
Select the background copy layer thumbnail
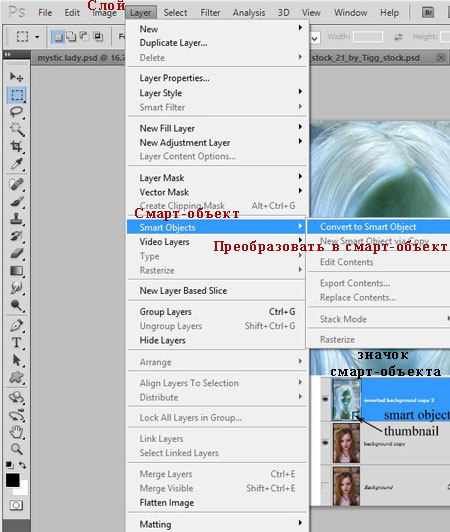346,443
